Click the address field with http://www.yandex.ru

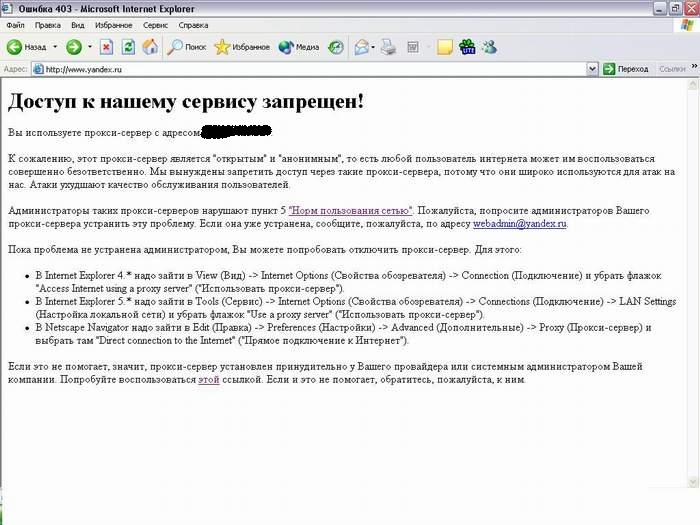pyautogui.click(x=309, y=69)
